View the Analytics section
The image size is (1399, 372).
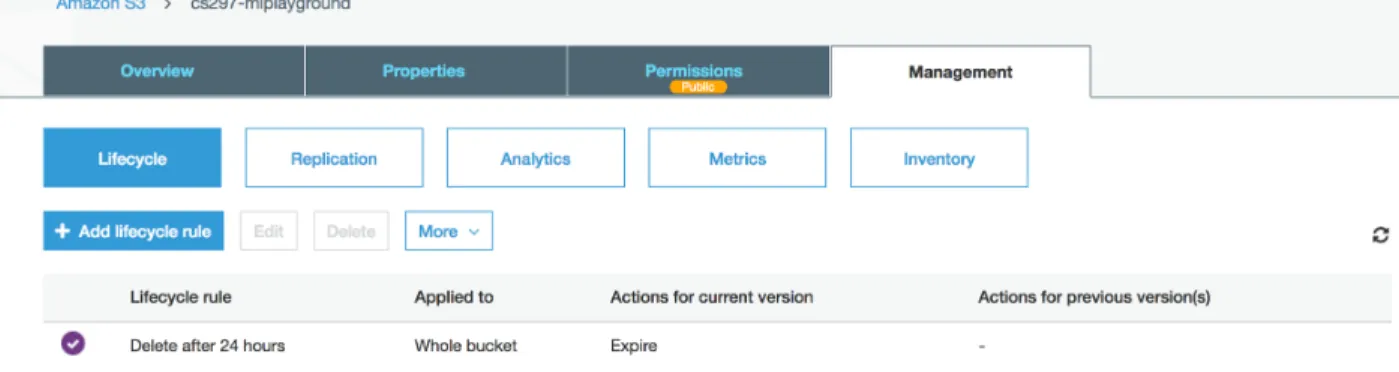[536, 158]
